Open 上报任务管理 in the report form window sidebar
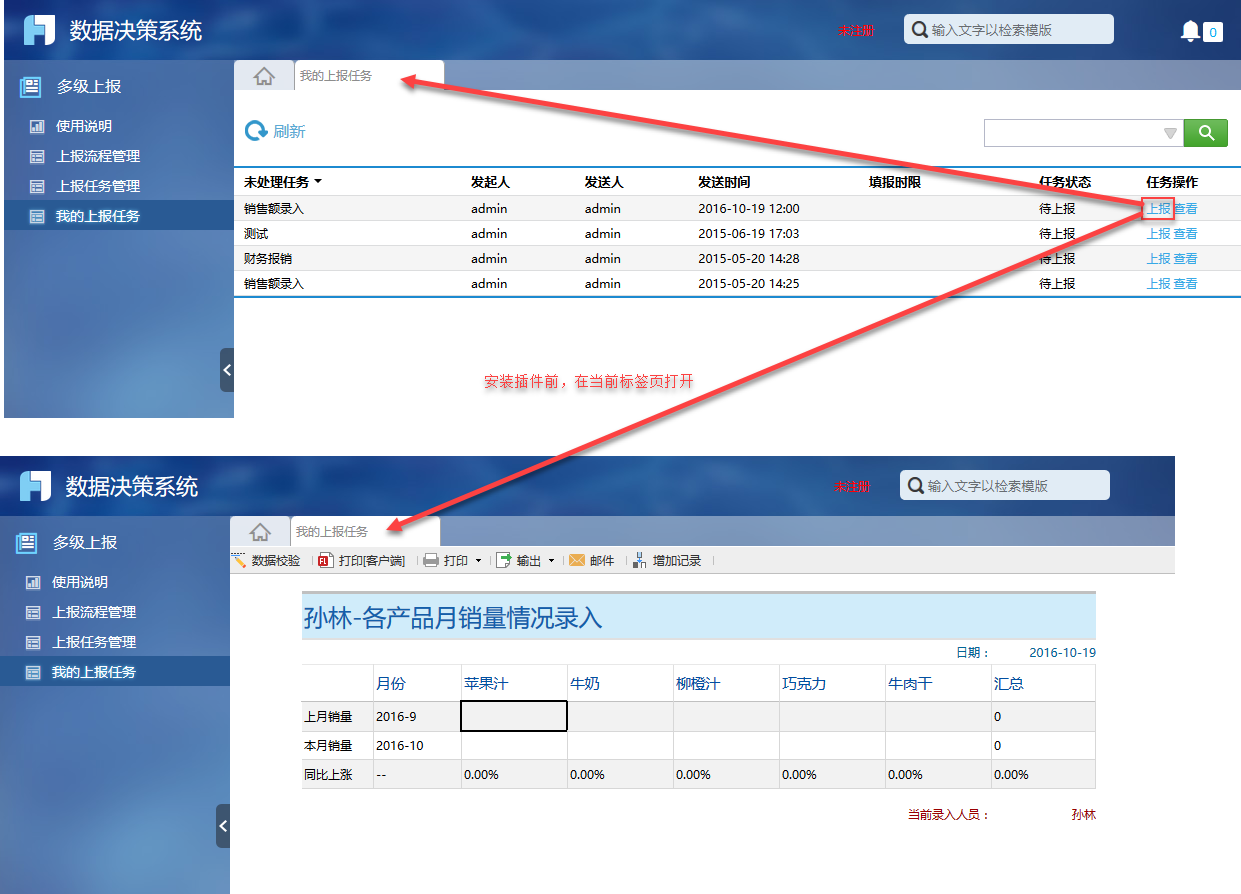1241x894 pixels. click(94, 642)
